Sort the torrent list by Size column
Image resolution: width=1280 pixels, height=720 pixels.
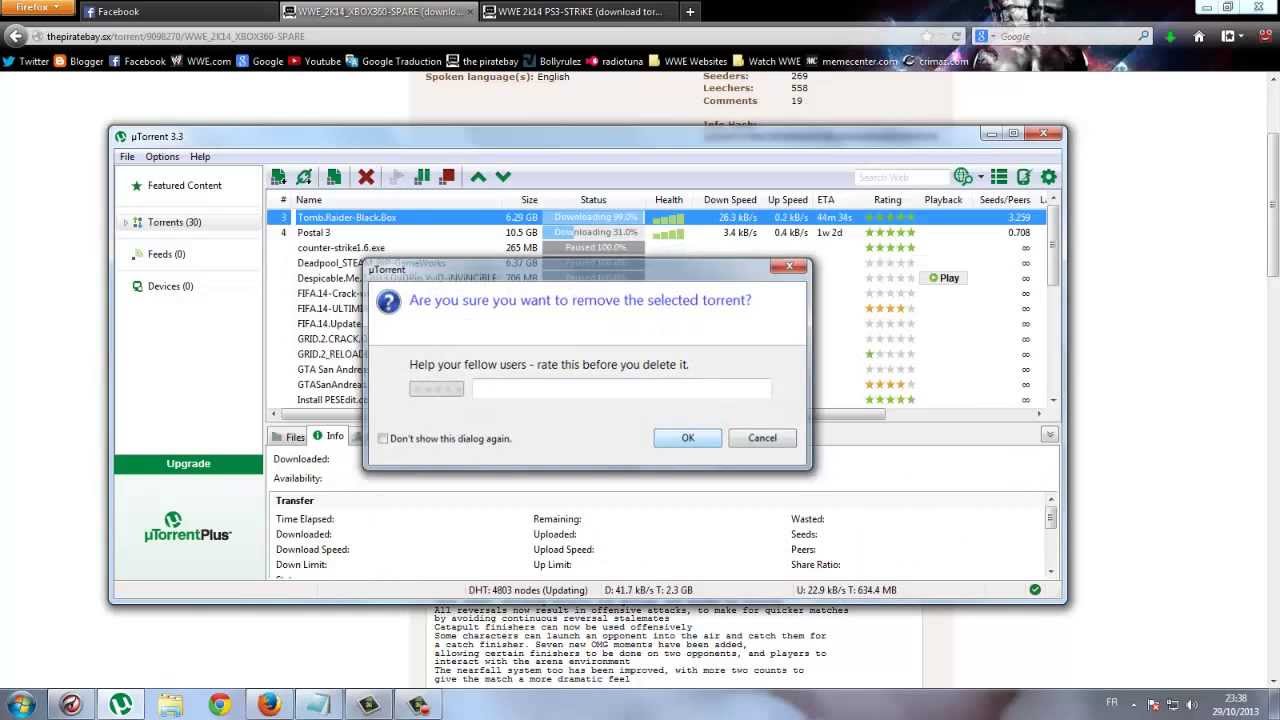(x=529, y=200)
